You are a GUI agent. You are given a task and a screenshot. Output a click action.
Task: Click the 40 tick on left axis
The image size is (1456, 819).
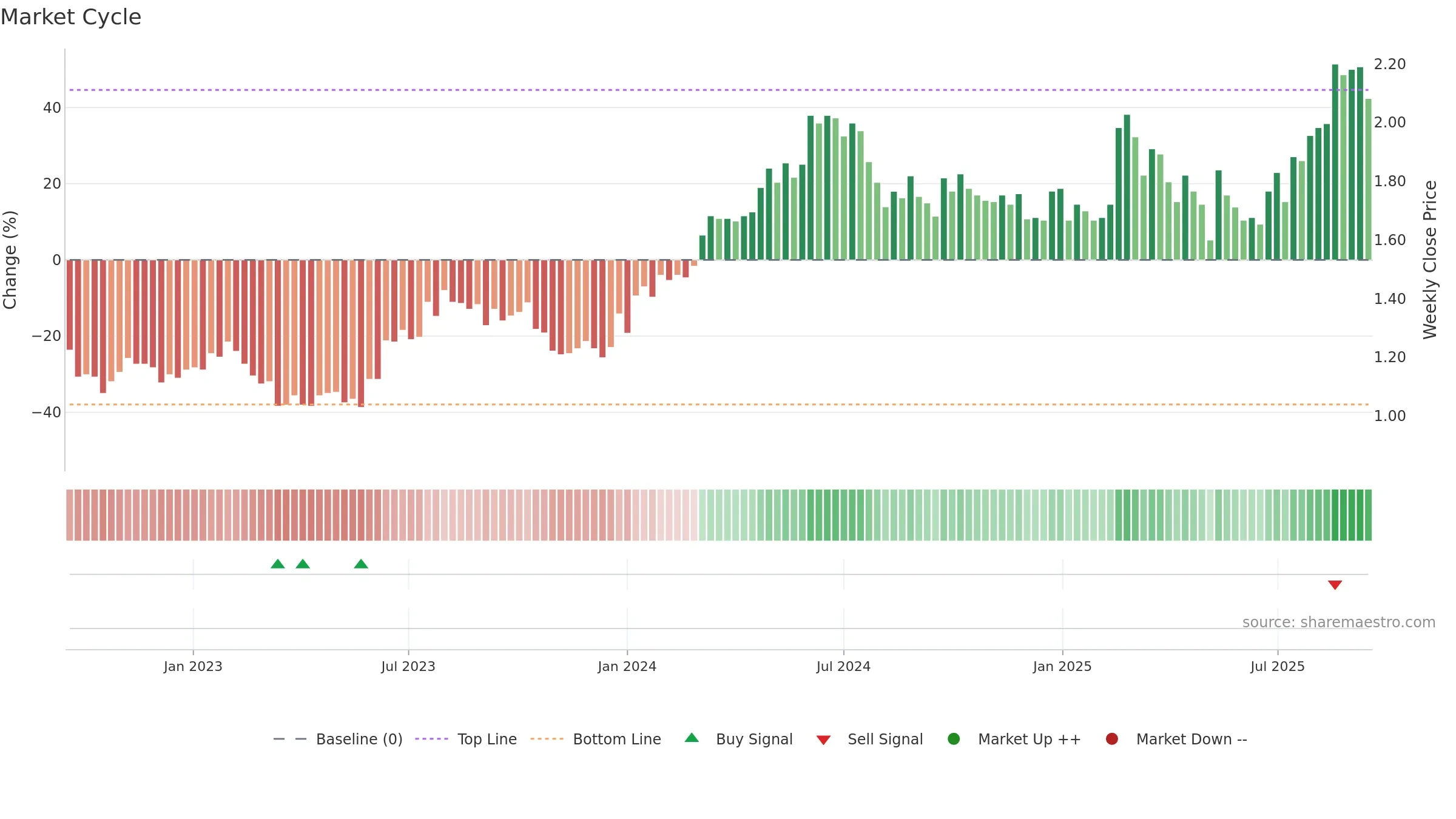click(x=52, y=108)
